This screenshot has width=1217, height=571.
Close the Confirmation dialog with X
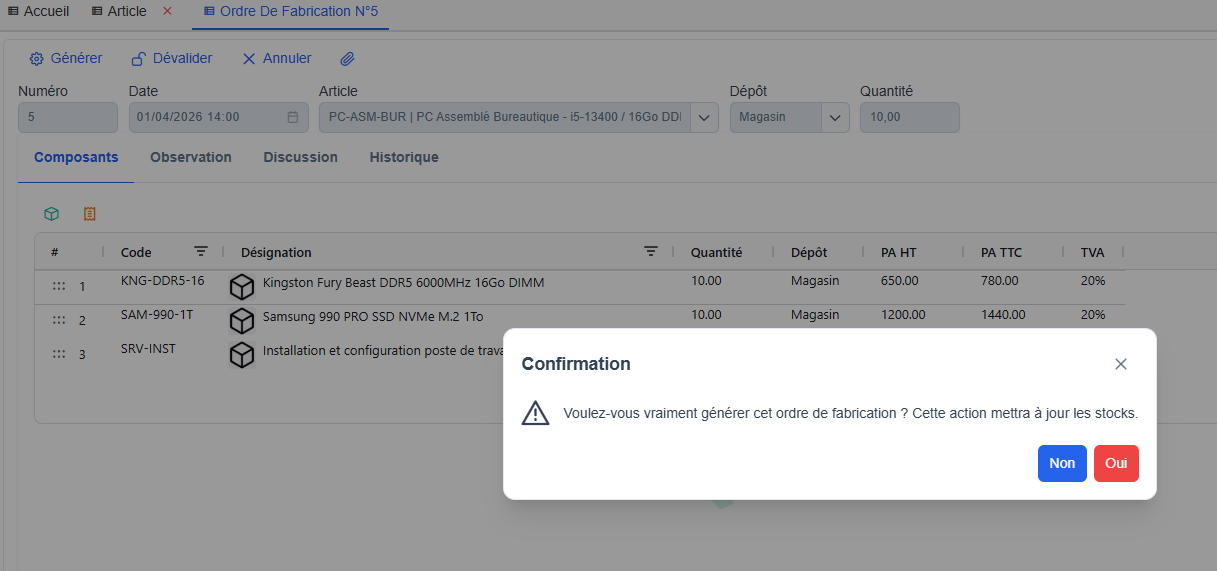[1121, 364]
